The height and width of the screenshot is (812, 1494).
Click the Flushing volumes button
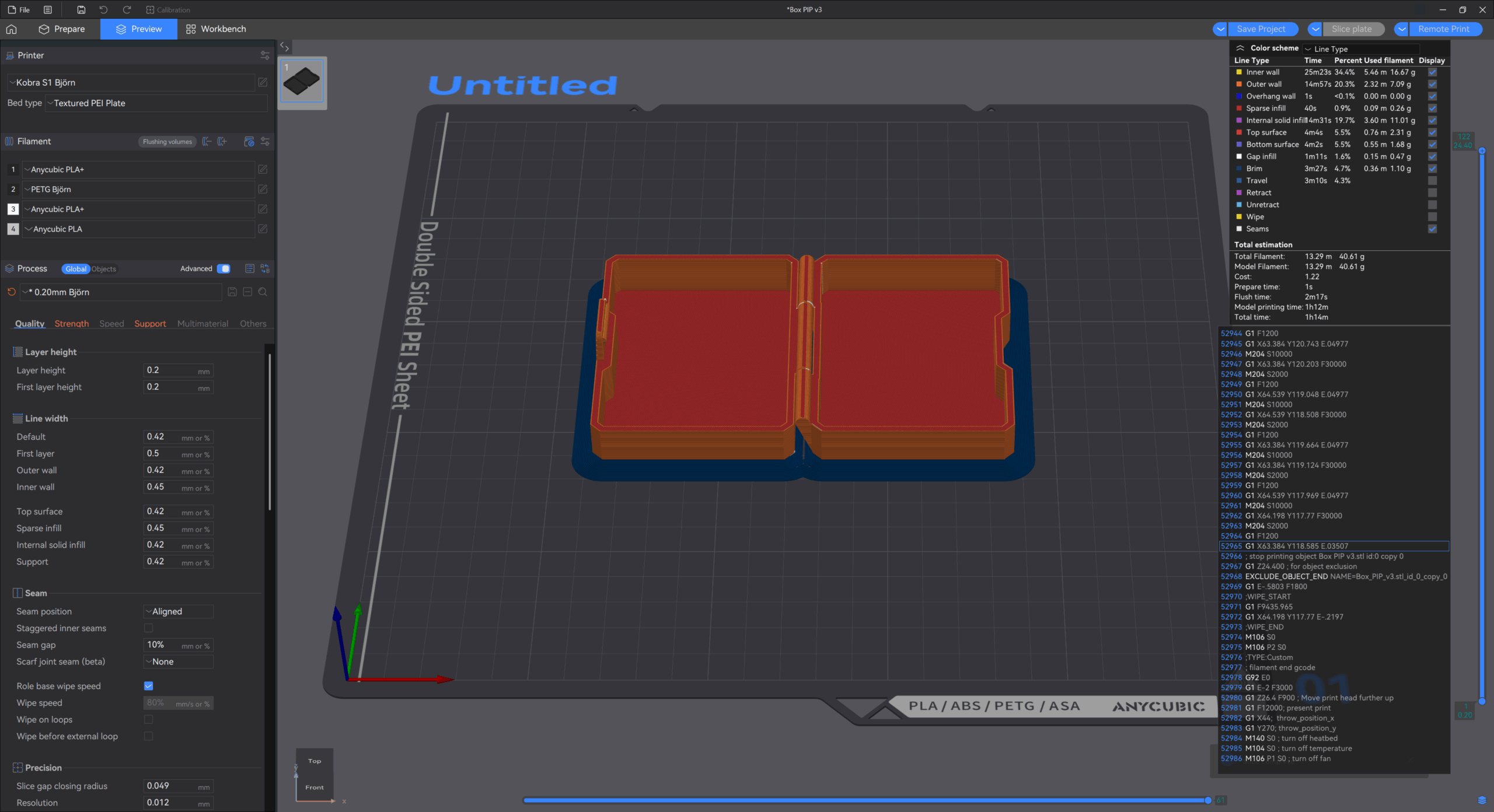coord(167,142)
